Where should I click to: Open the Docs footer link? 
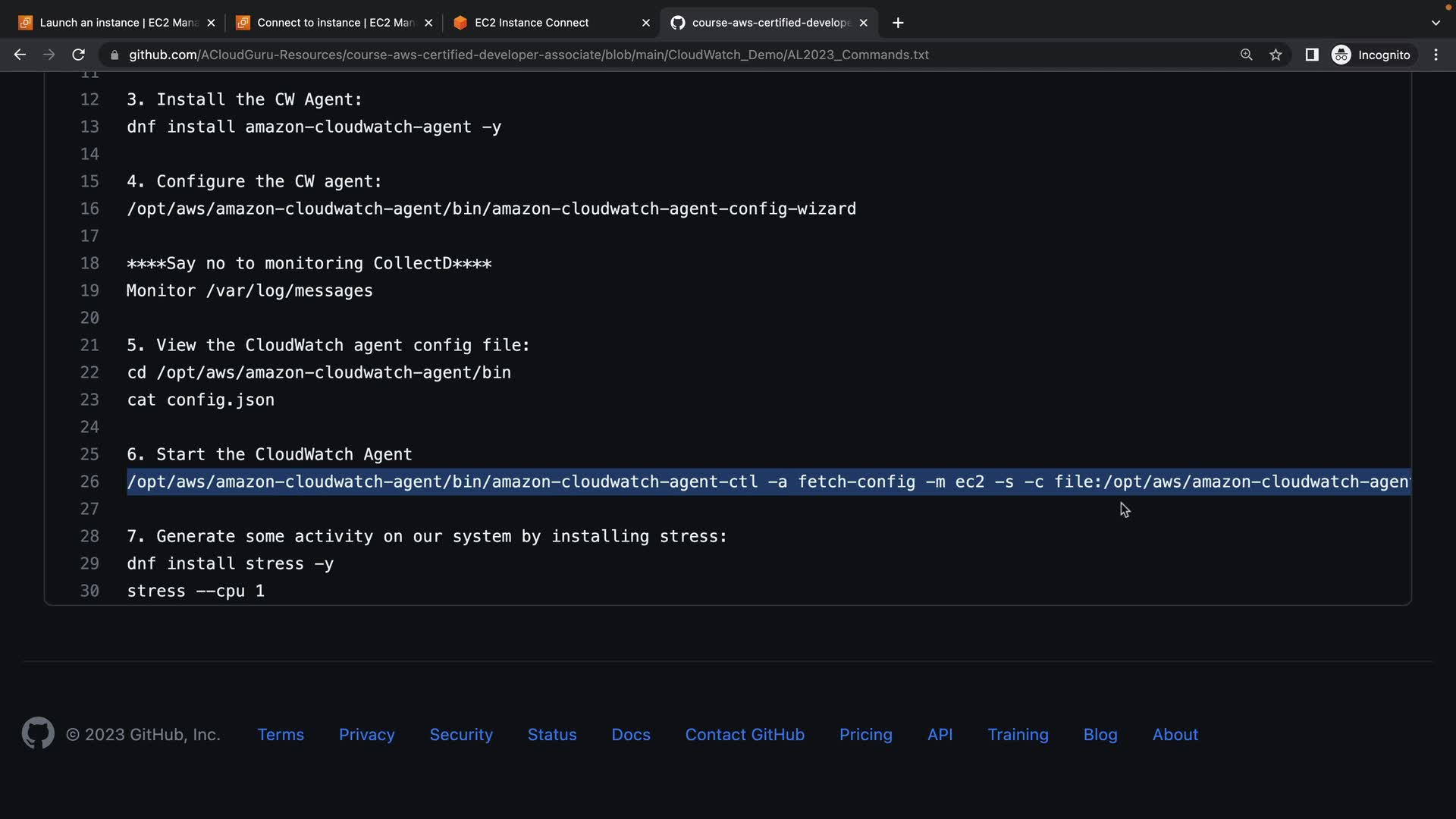[x=631, y=734]
